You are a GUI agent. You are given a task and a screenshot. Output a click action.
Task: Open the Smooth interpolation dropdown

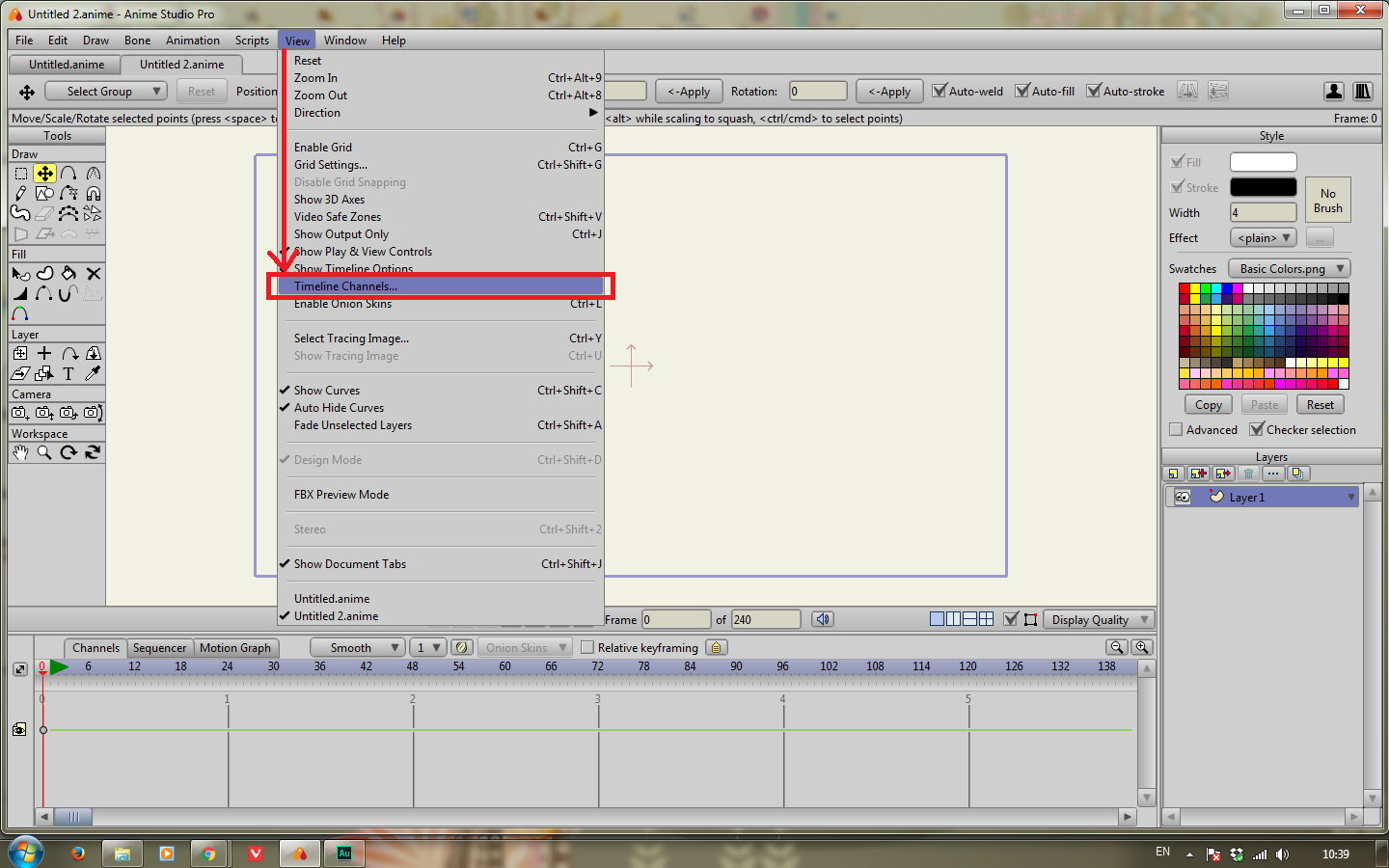click(x=357, y=647)
